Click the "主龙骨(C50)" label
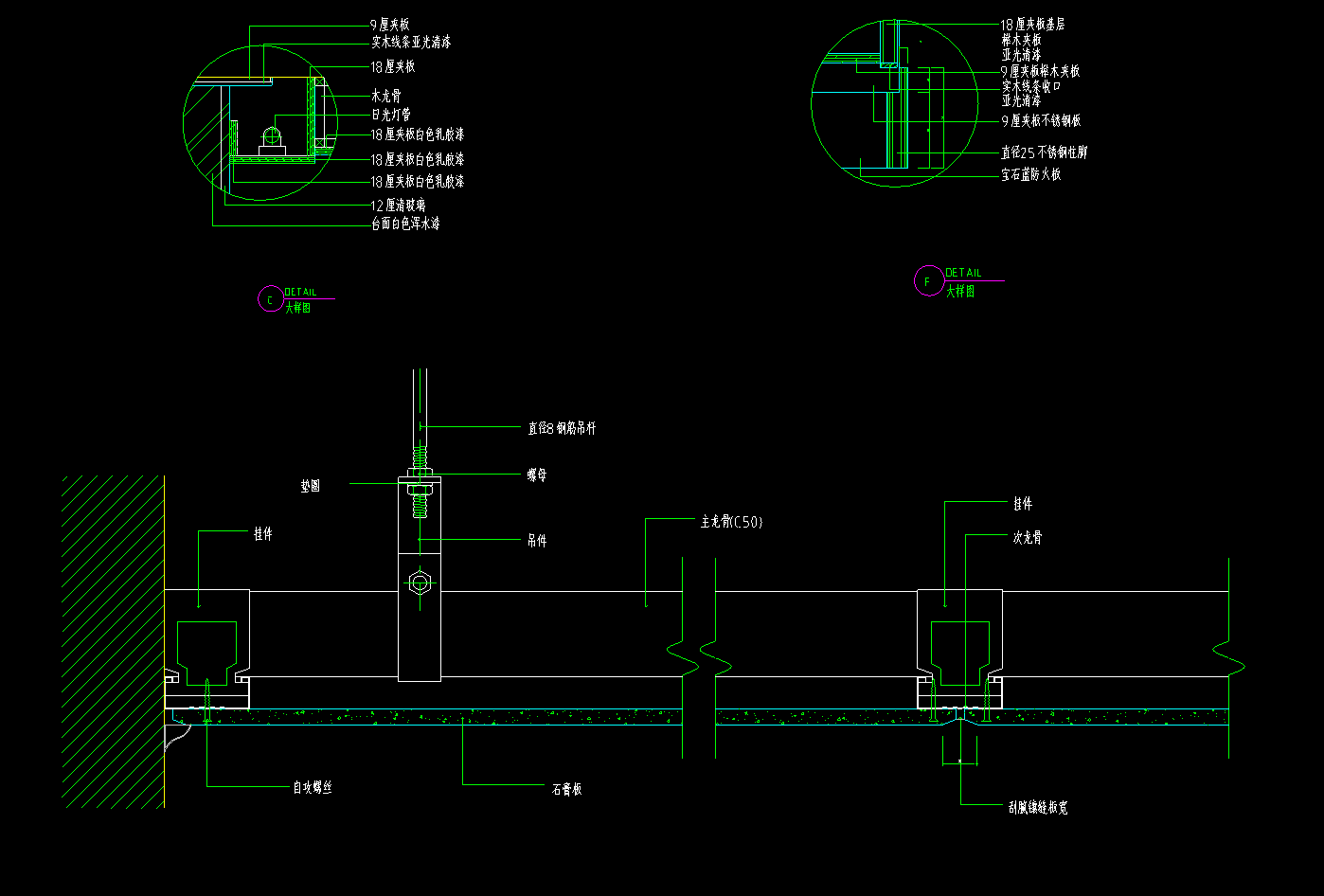1324x896 pixels. [x=731, y=522]
